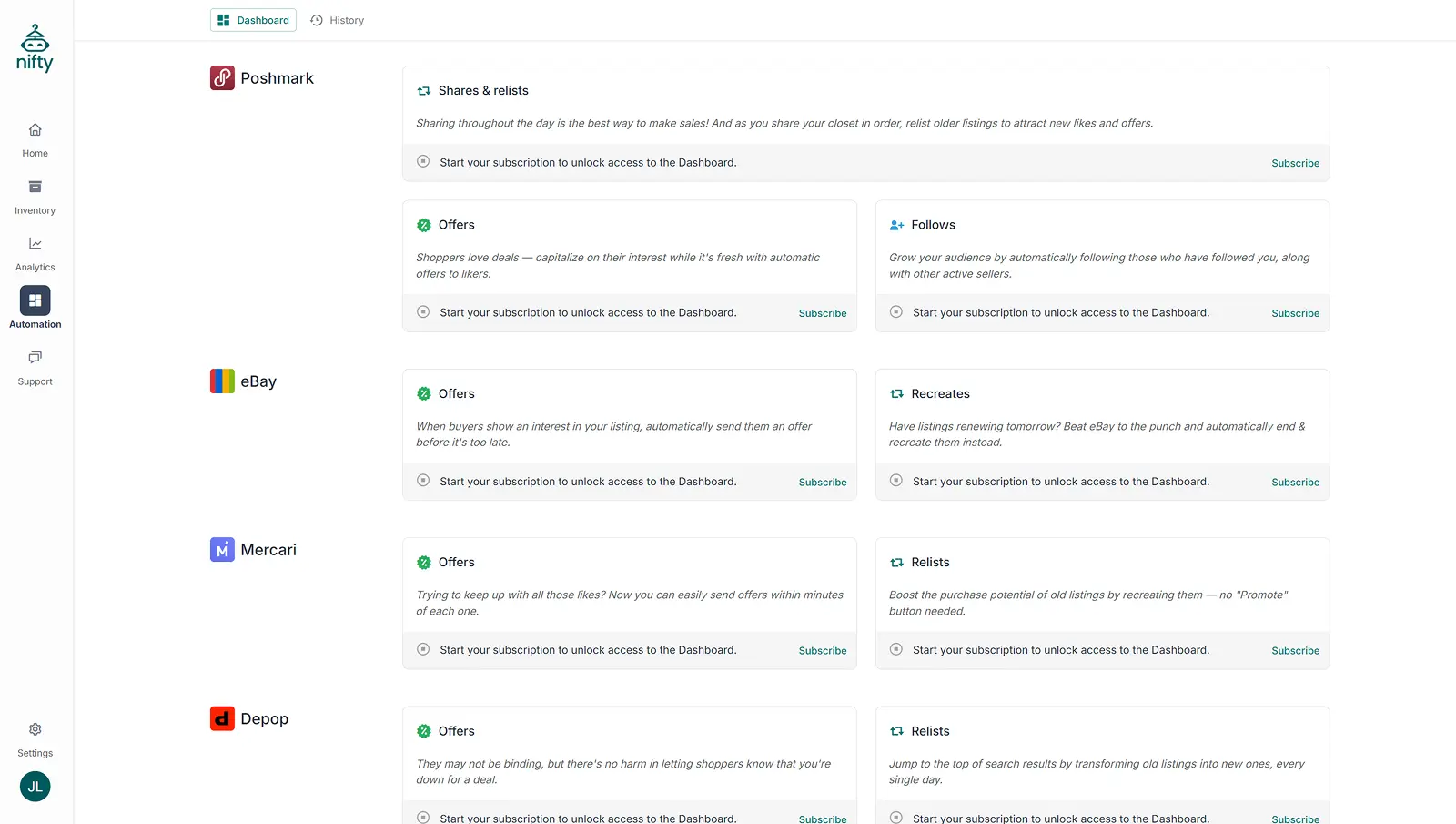Click the History clock icon

pos(317,20)
